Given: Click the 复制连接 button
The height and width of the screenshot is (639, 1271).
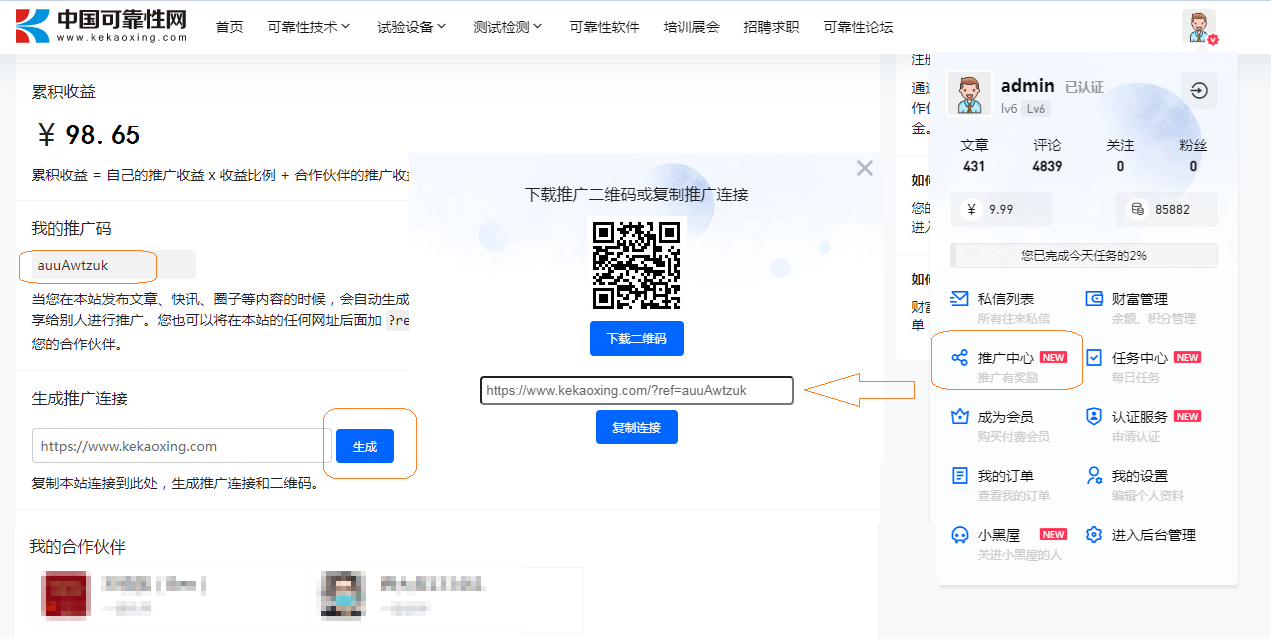Looking at the screenshot, I should pyautogui.click(x=636, y=427).
